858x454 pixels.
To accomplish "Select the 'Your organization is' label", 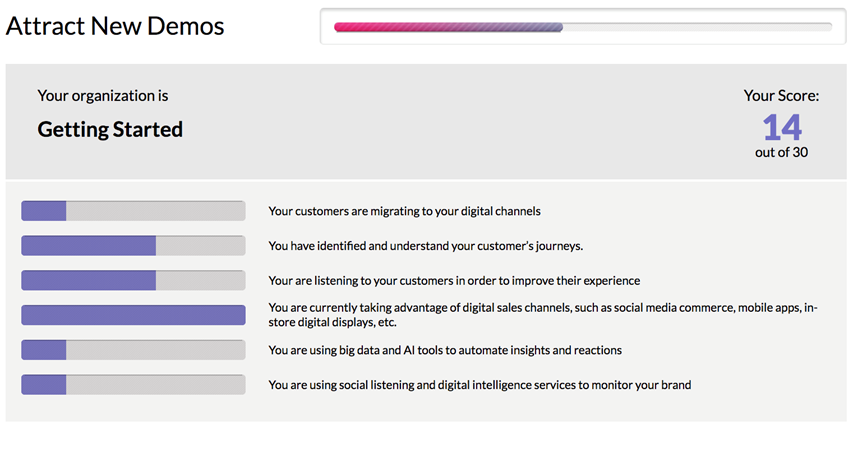I will (103, 96).
